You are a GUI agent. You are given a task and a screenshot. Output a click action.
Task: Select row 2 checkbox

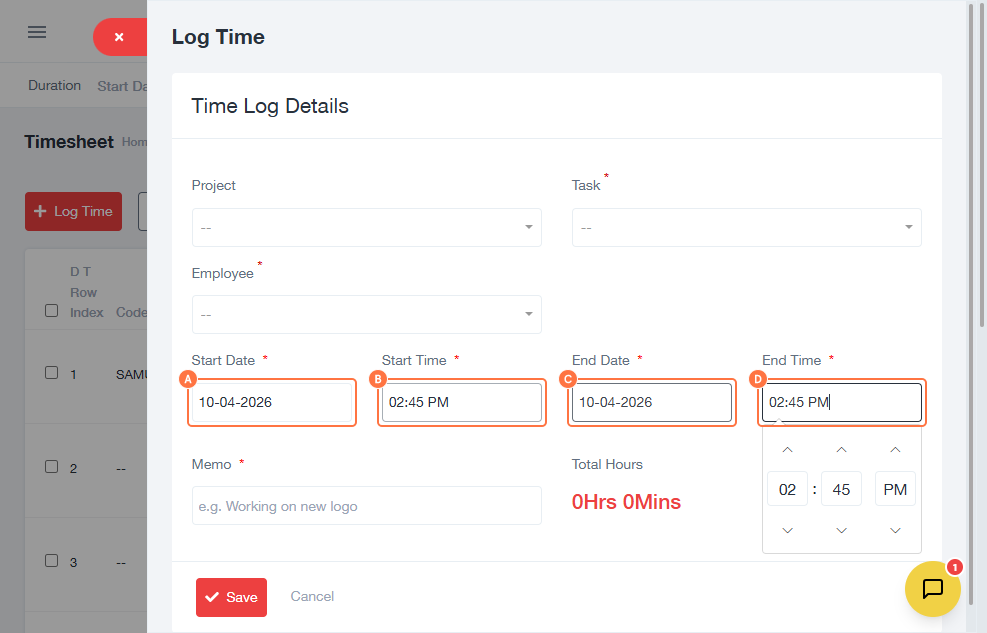pyautogui.click(x=52, y=466)
